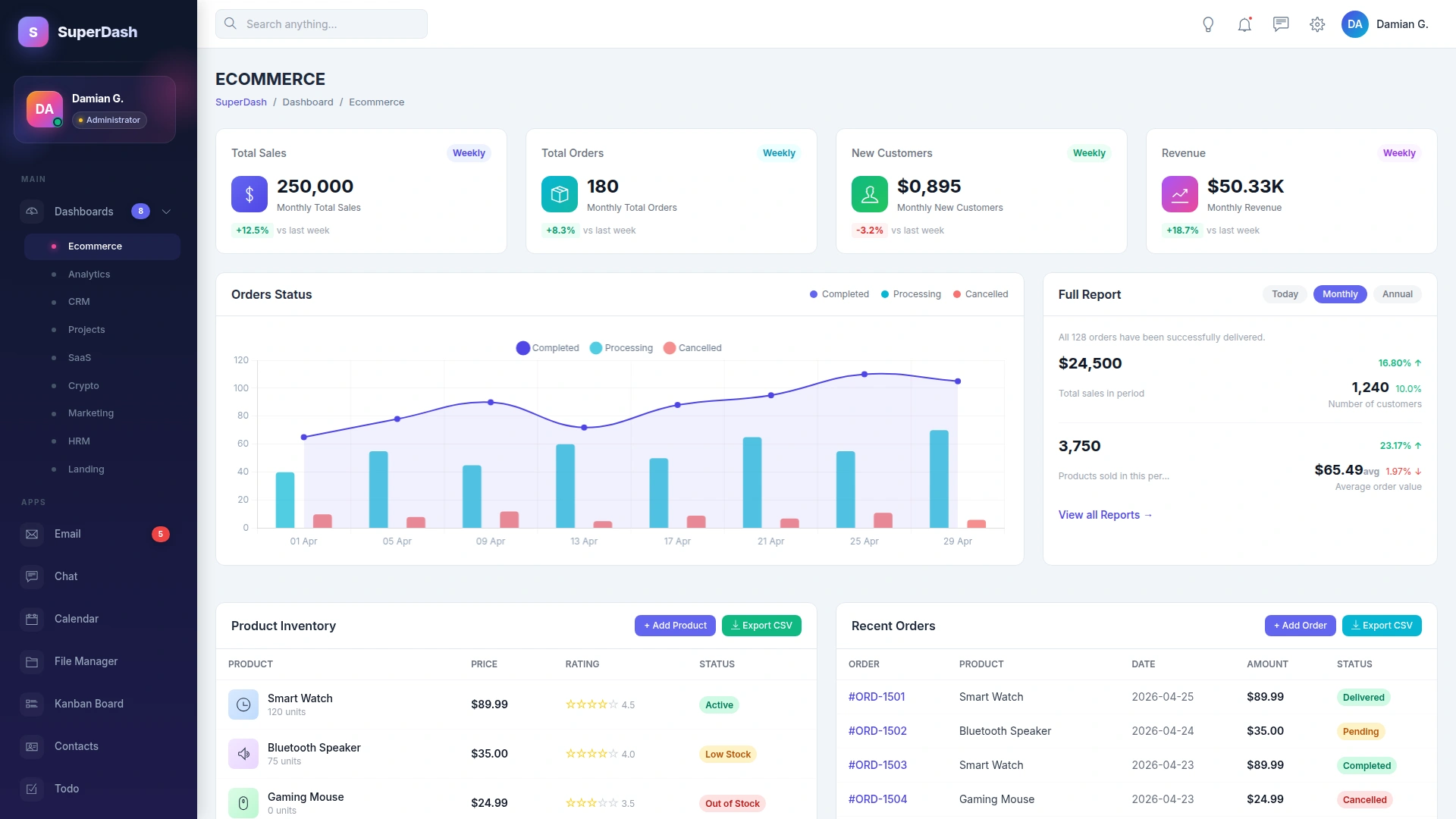Click the Total Orders box icon
This screenshot has width=1456, height=819.
(560, 194)
